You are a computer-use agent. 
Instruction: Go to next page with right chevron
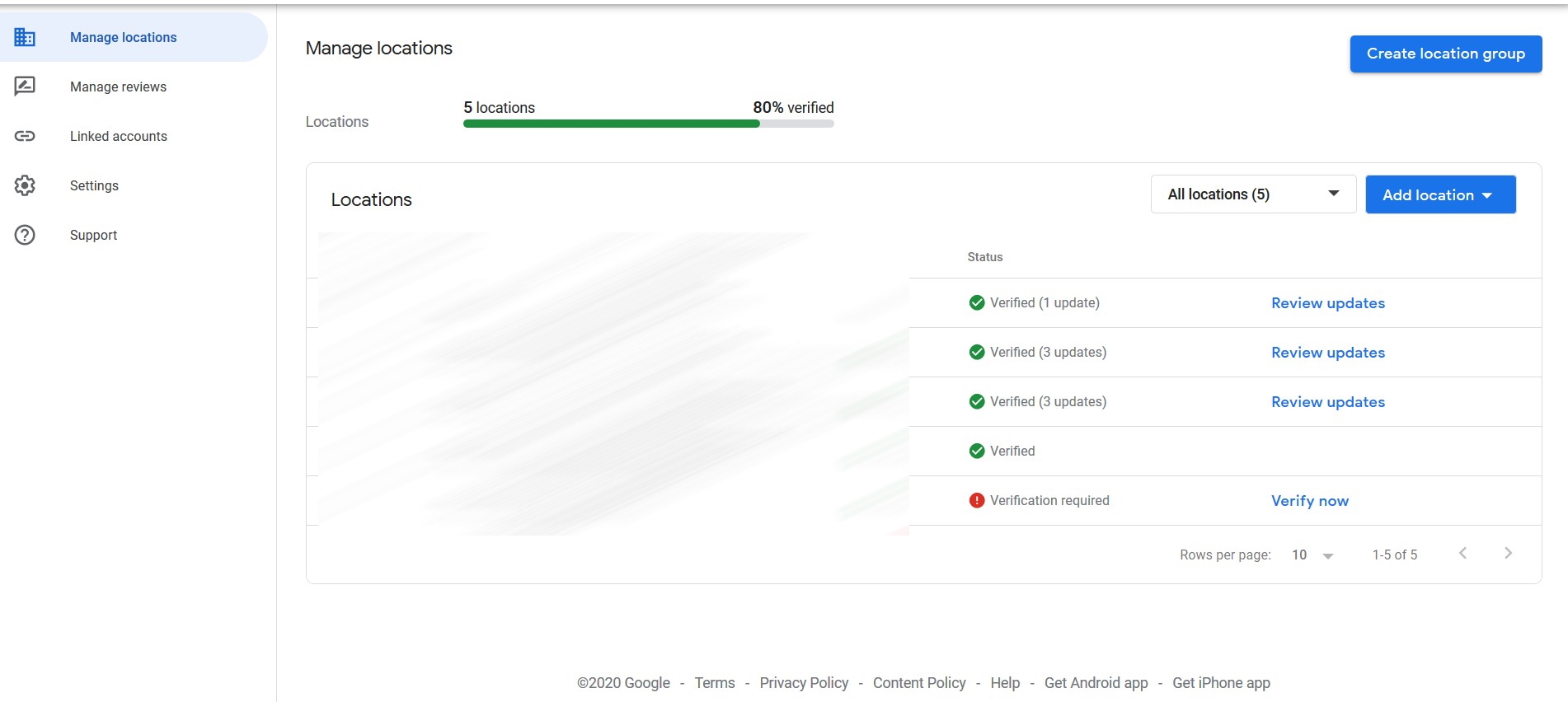pos(1508,553)
